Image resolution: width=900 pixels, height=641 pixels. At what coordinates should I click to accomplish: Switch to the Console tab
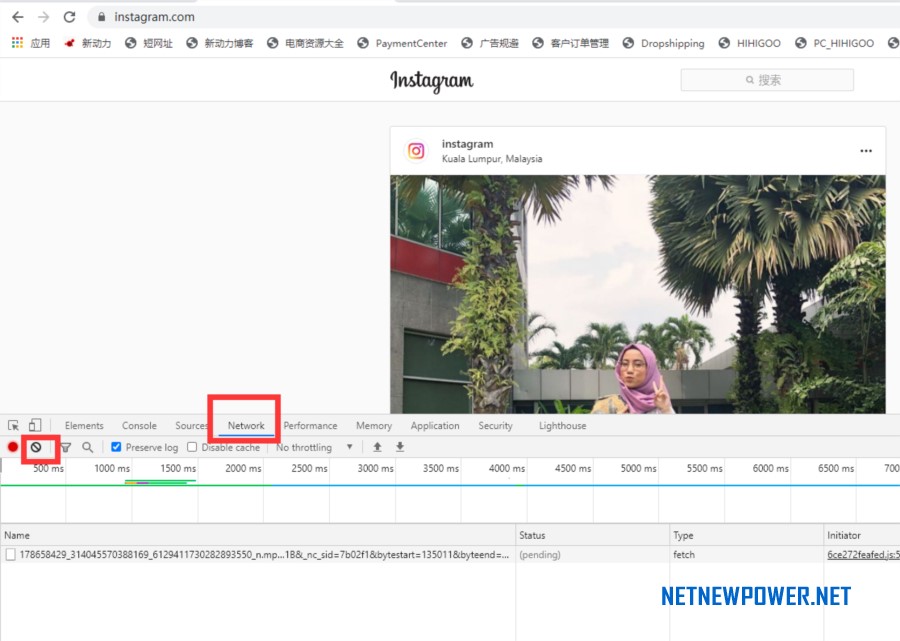[x=139, y=425]
